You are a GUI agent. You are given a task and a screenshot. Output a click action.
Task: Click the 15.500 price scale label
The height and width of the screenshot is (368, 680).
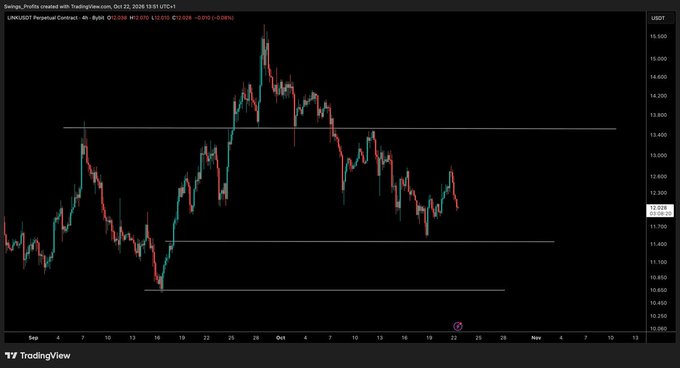(x=658, y=37)
